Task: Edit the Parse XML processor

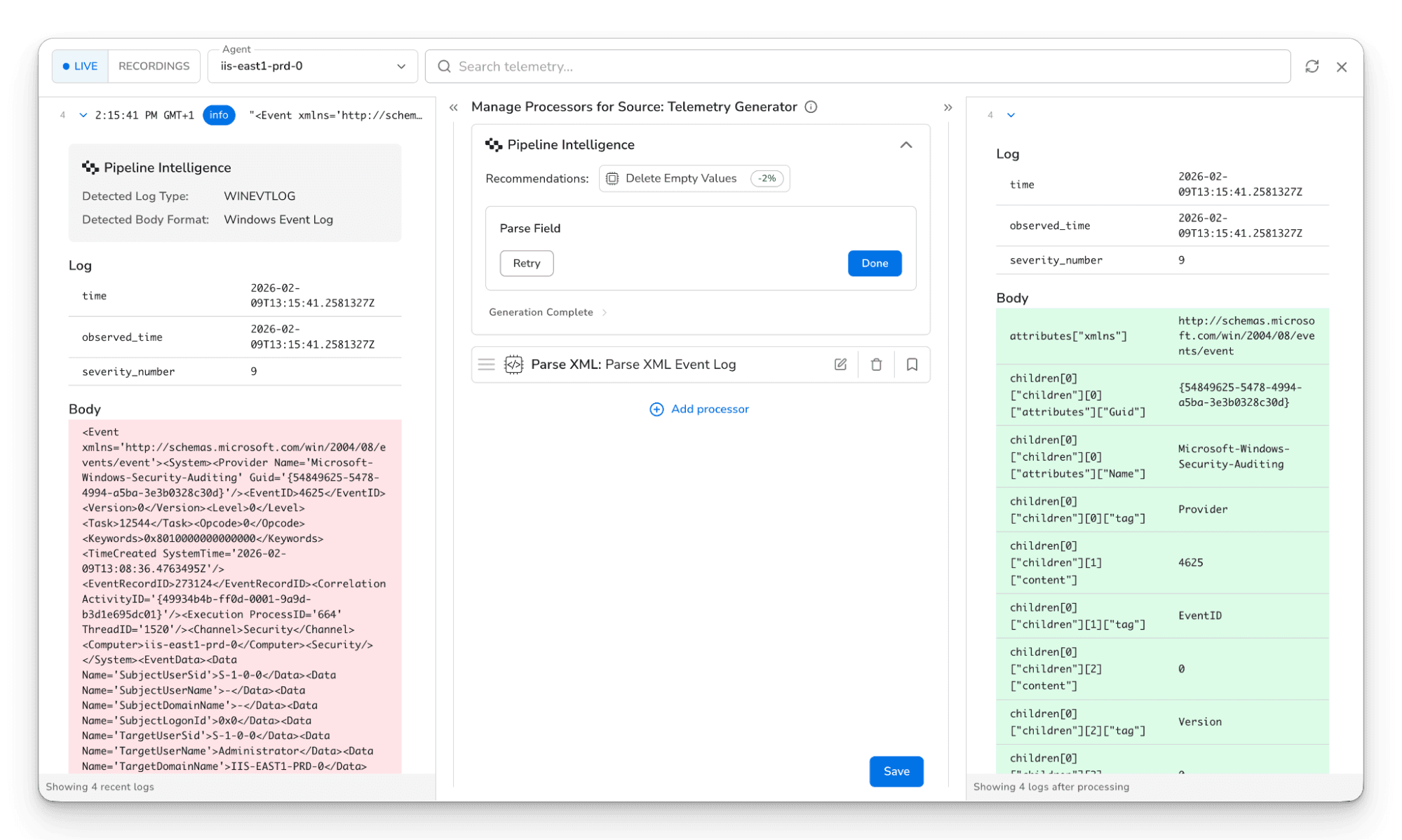Action: (x=840, y=365)
